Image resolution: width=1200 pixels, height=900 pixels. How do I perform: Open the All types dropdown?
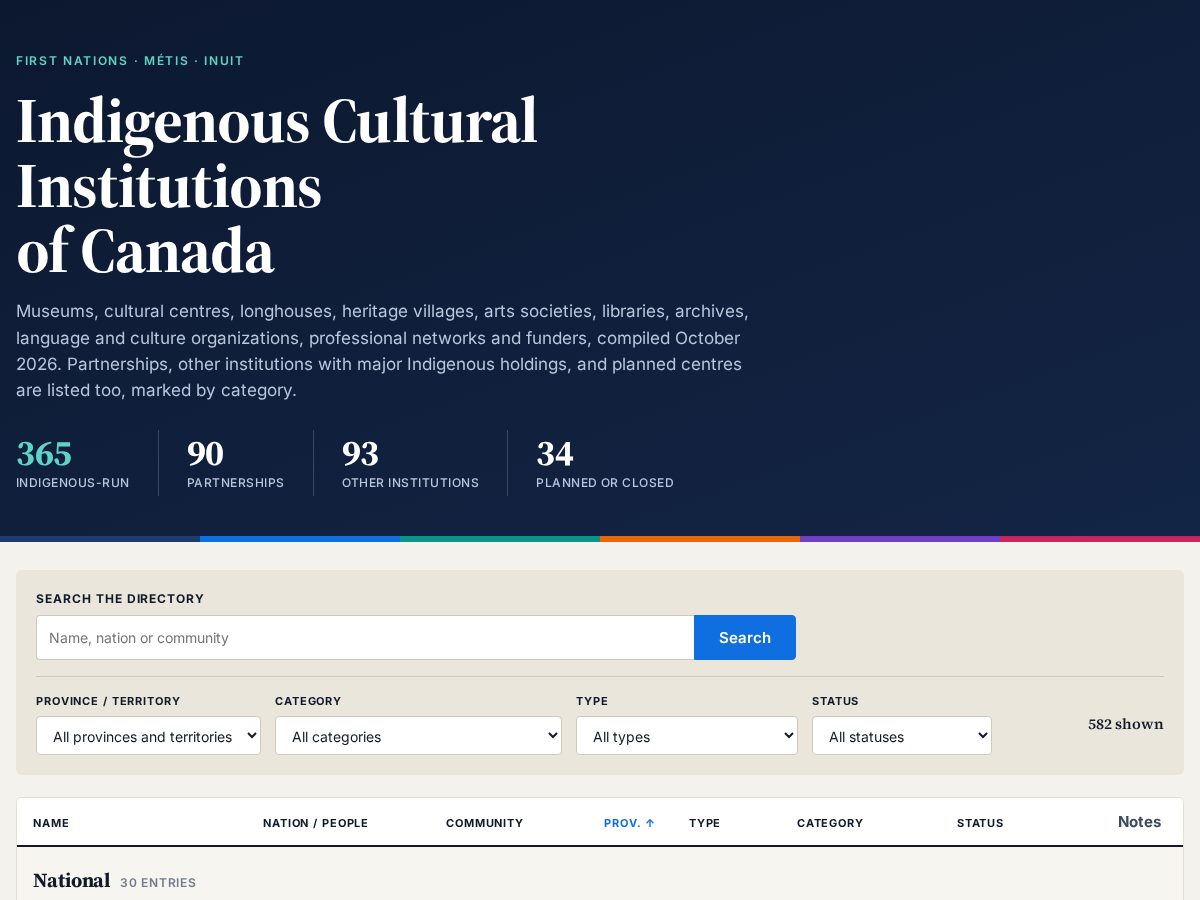click(687, 735)
